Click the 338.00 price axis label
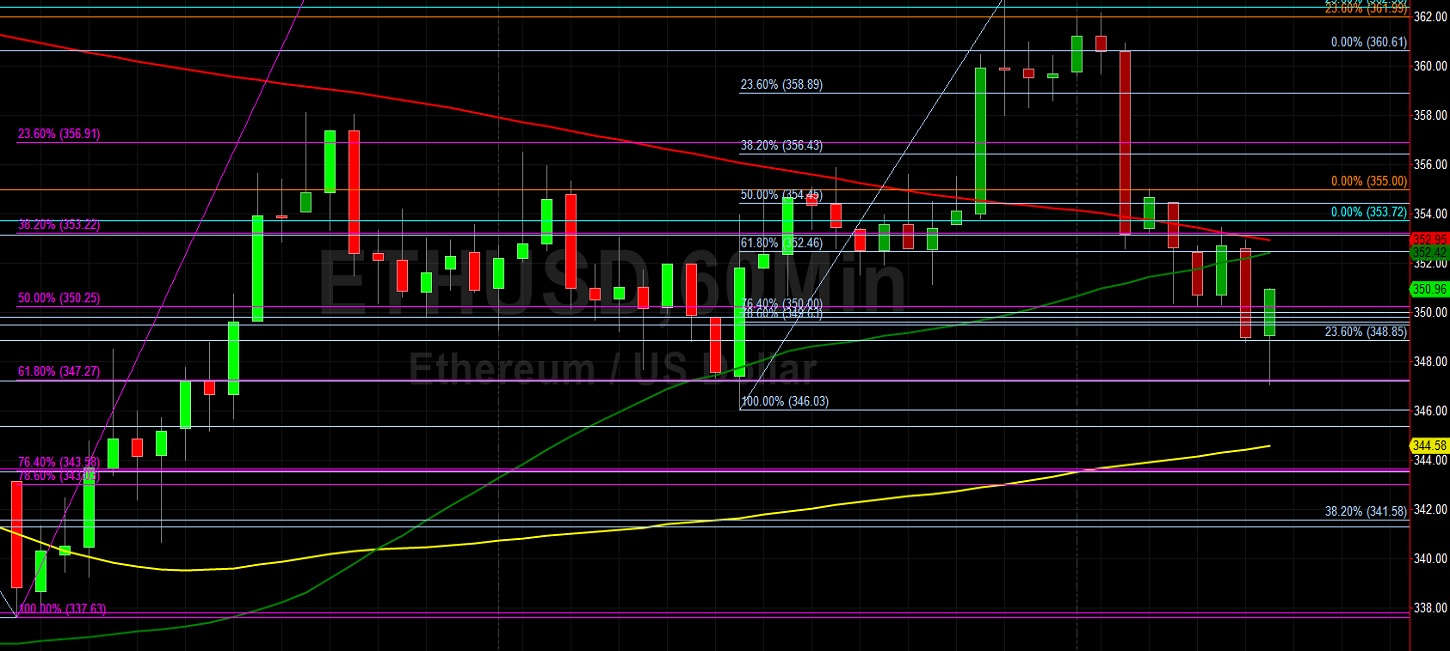 click(1431, 607)
